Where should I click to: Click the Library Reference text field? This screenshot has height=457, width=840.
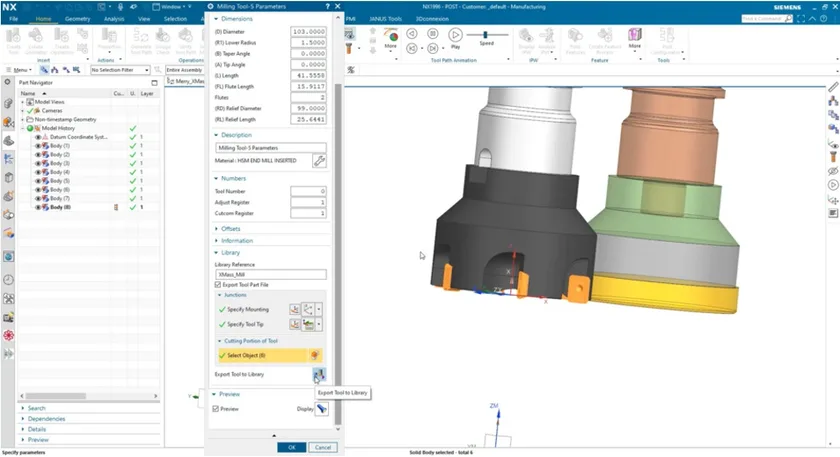pyautogui.click(x=271, y=274)
